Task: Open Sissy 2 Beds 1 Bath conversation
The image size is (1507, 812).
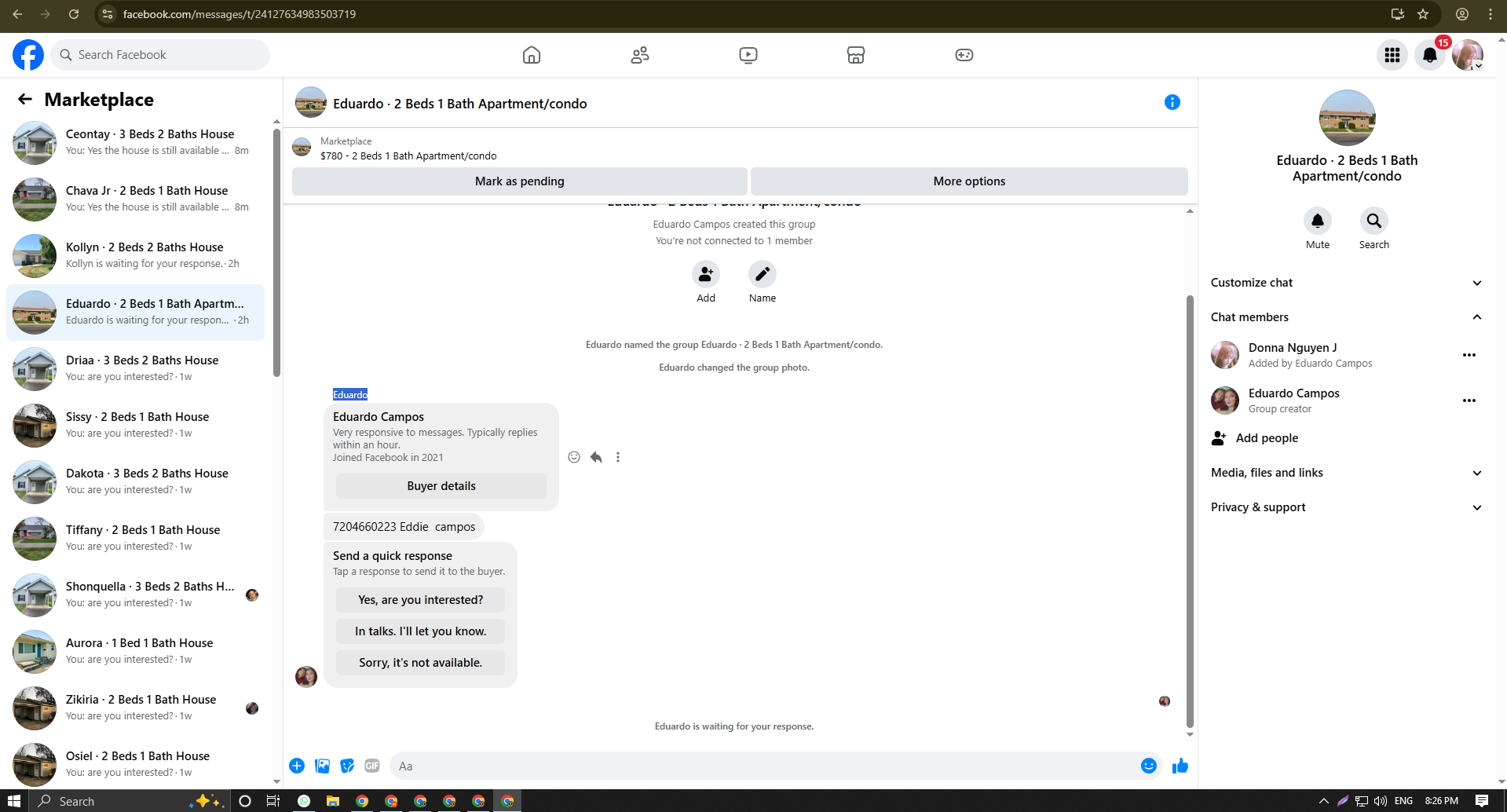Action: click(136, 425)
